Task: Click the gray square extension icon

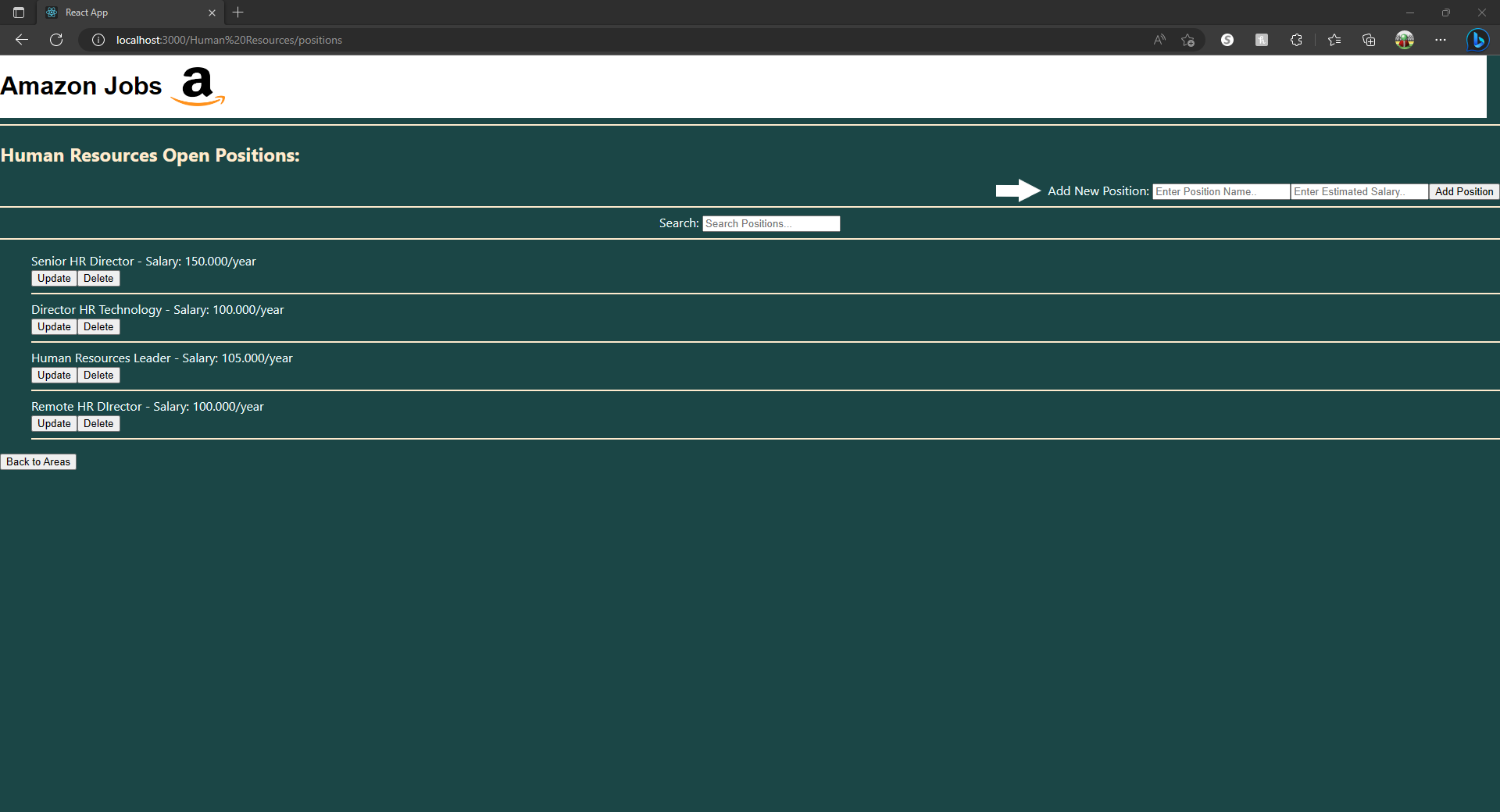Action: coord(1262,40)
